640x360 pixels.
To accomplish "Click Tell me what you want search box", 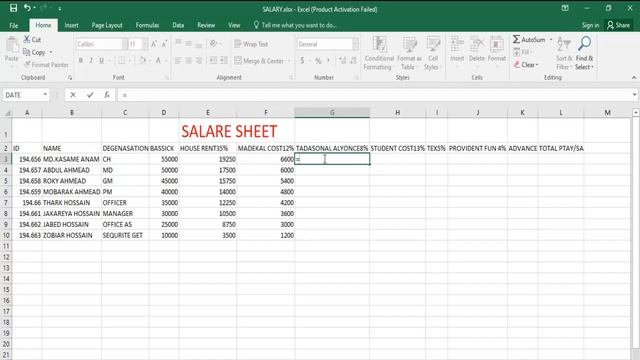I will (296, 25).
